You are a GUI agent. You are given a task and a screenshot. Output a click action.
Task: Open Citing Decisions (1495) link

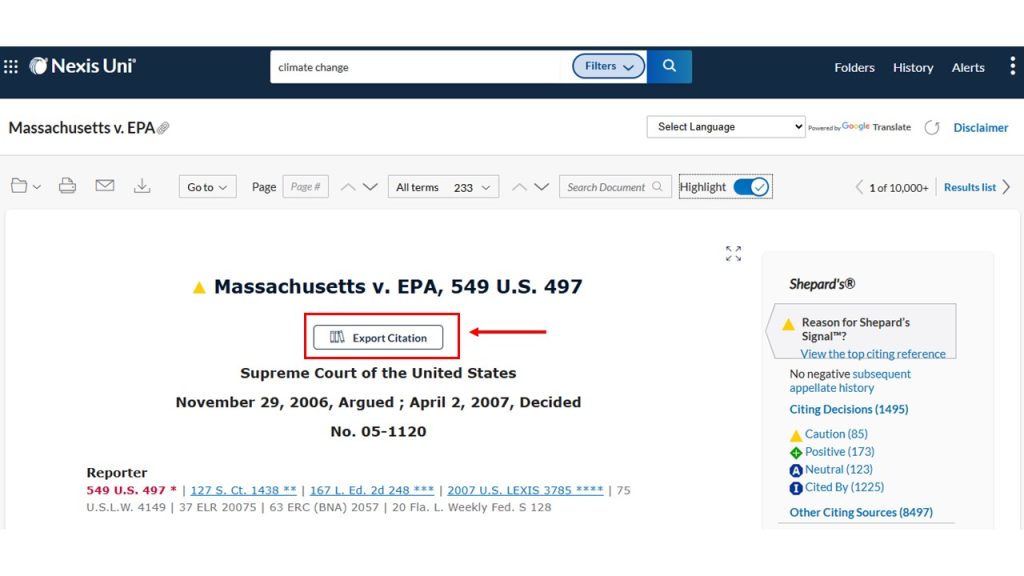click(x=848, y=409)
